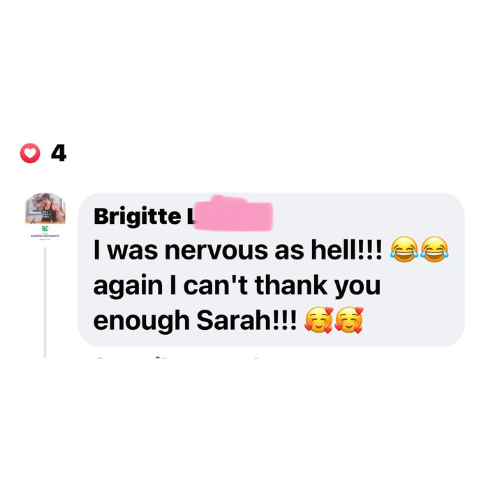Click the commenter name Brigitte
This screenshot has width=500, height=500.
(138, 216)
